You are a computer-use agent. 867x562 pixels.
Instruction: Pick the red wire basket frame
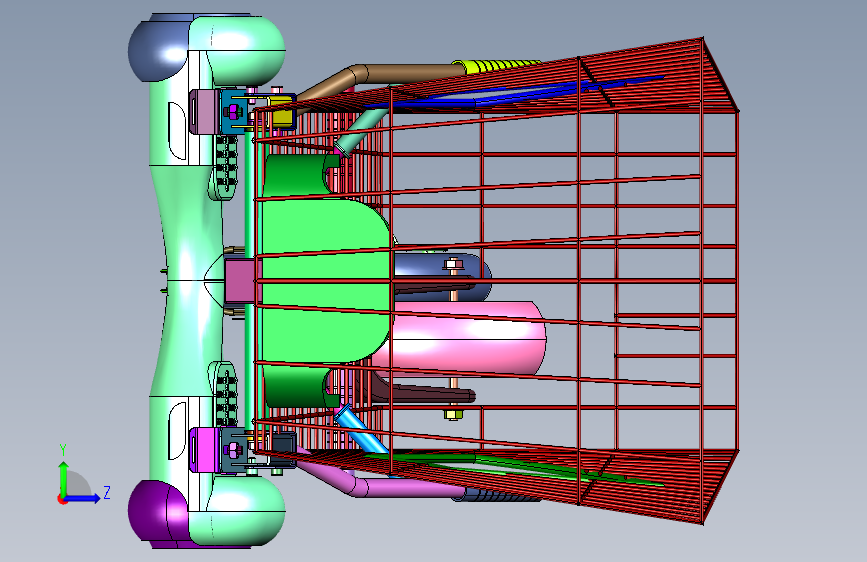click(x=498, y=282)
